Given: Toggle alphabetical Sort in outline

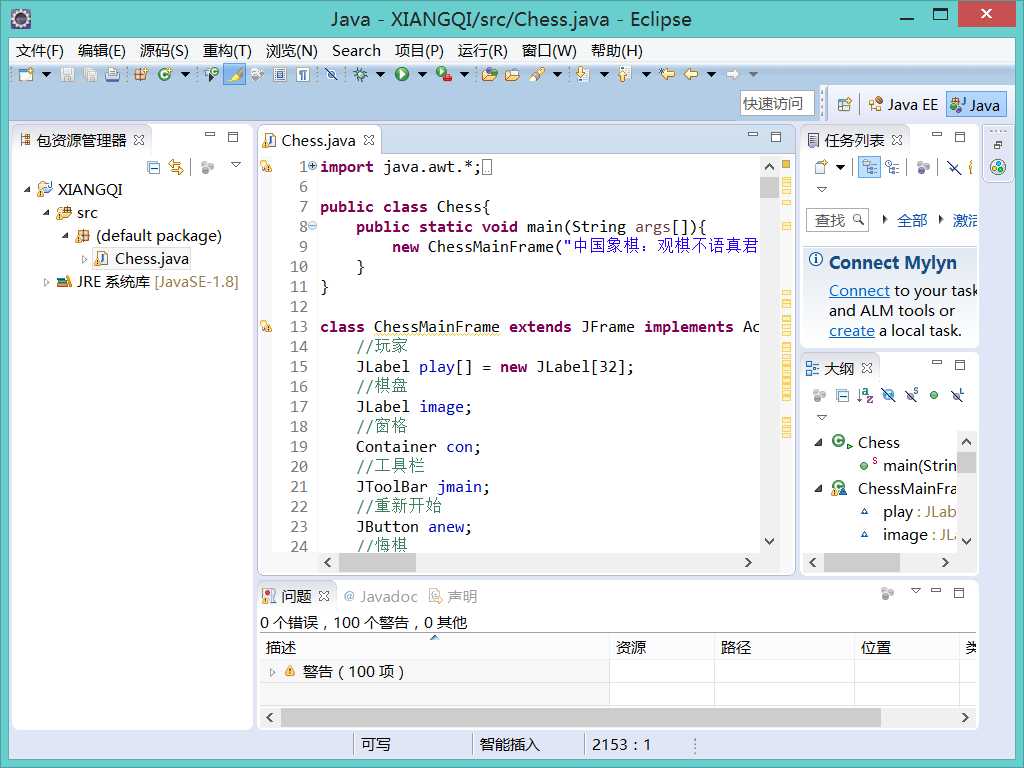Looking at the screenshot, I should [865, 395].
